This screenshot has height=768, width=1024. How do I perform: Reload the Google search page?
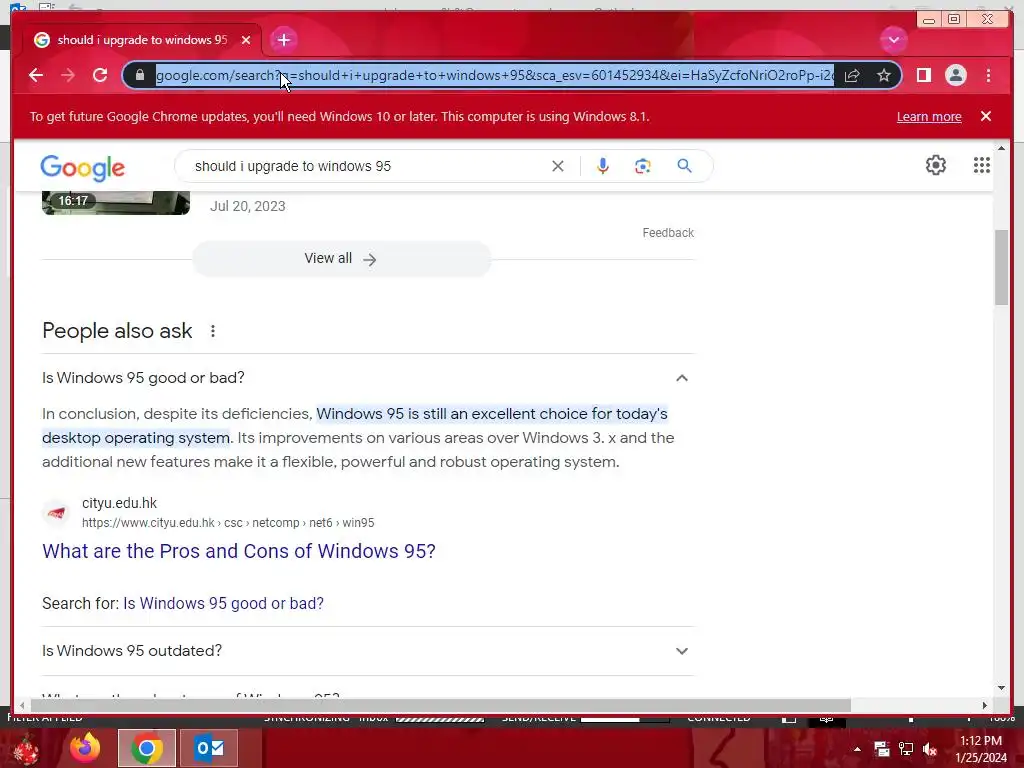[x=100, y=75]
